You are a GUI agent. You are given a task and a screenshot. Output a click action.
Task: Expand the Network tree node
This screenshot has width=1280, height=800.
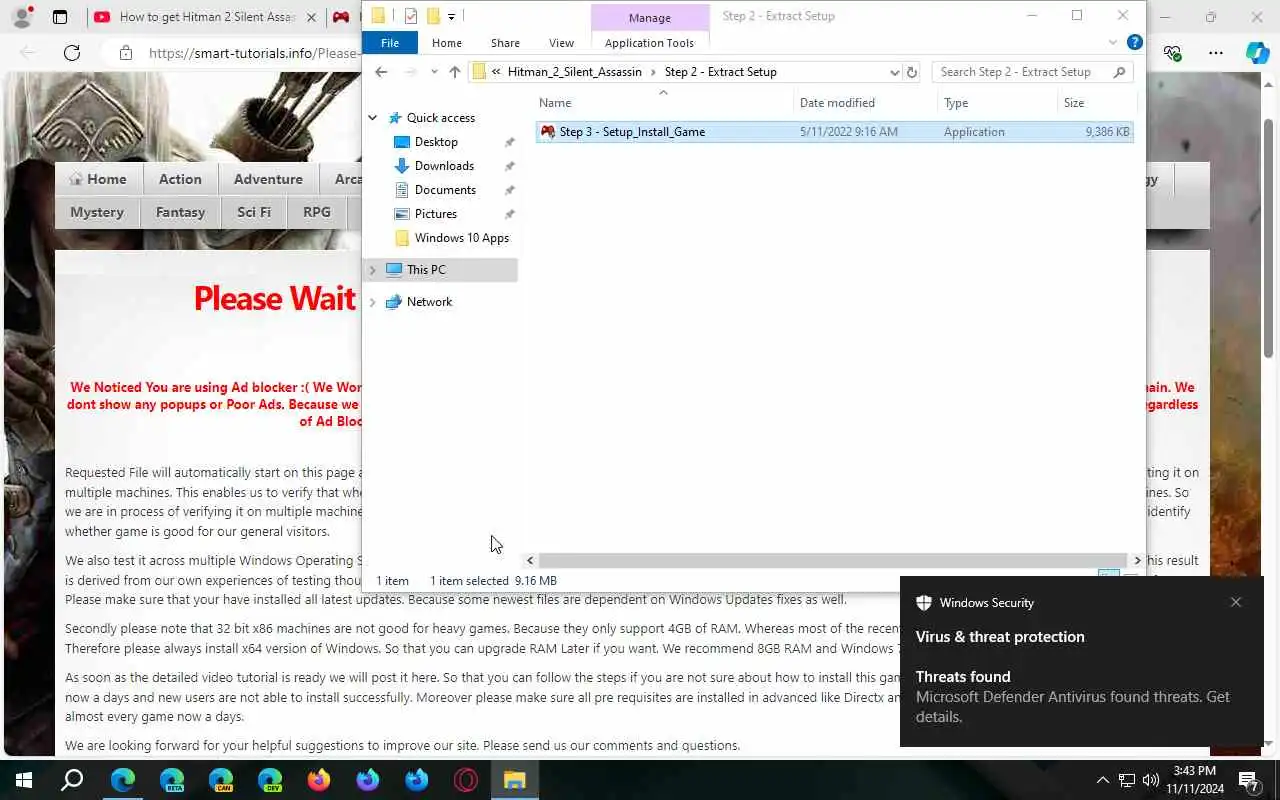pos(373,302)
